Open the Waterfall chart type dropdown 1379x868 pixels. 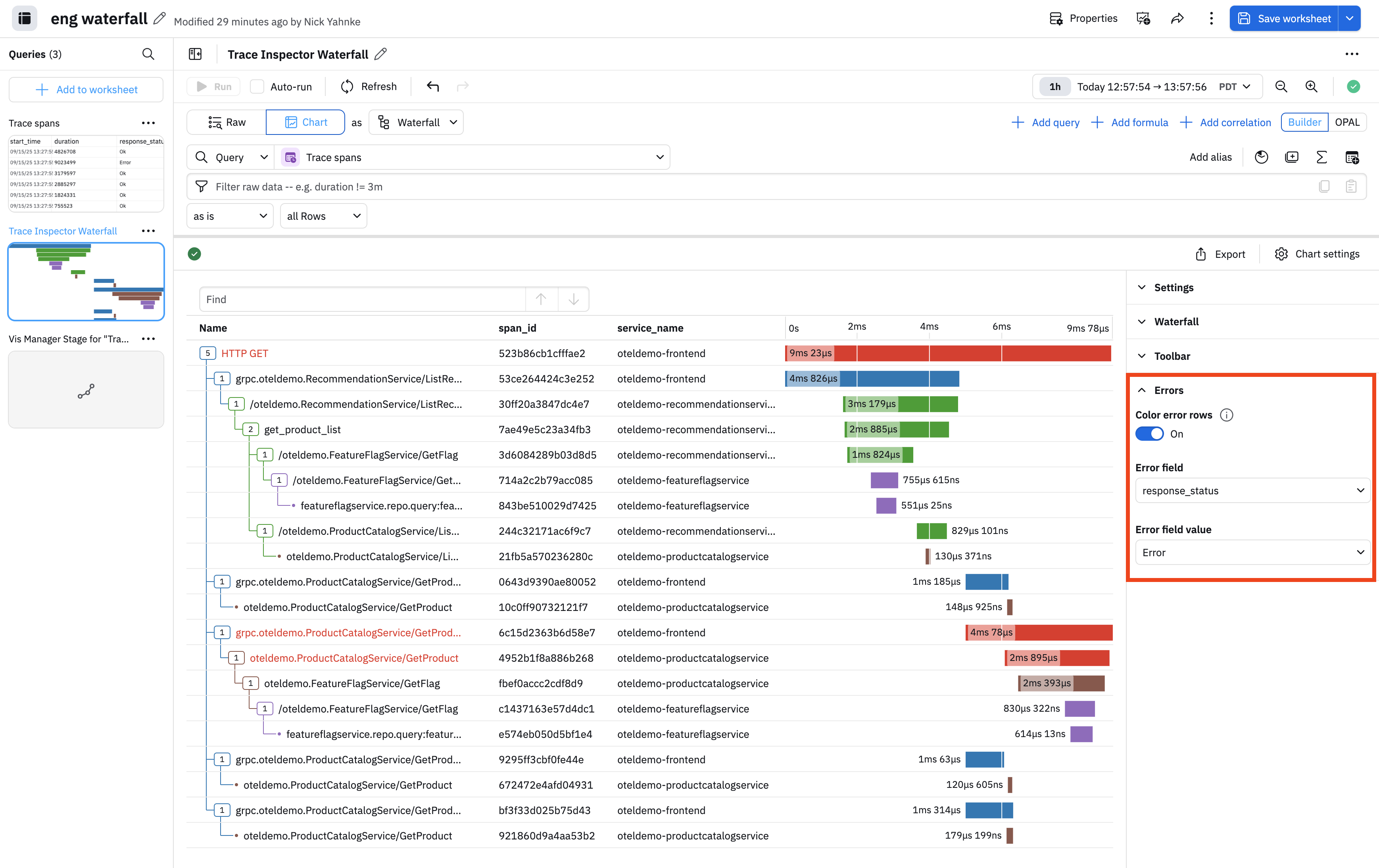point(416,122)
